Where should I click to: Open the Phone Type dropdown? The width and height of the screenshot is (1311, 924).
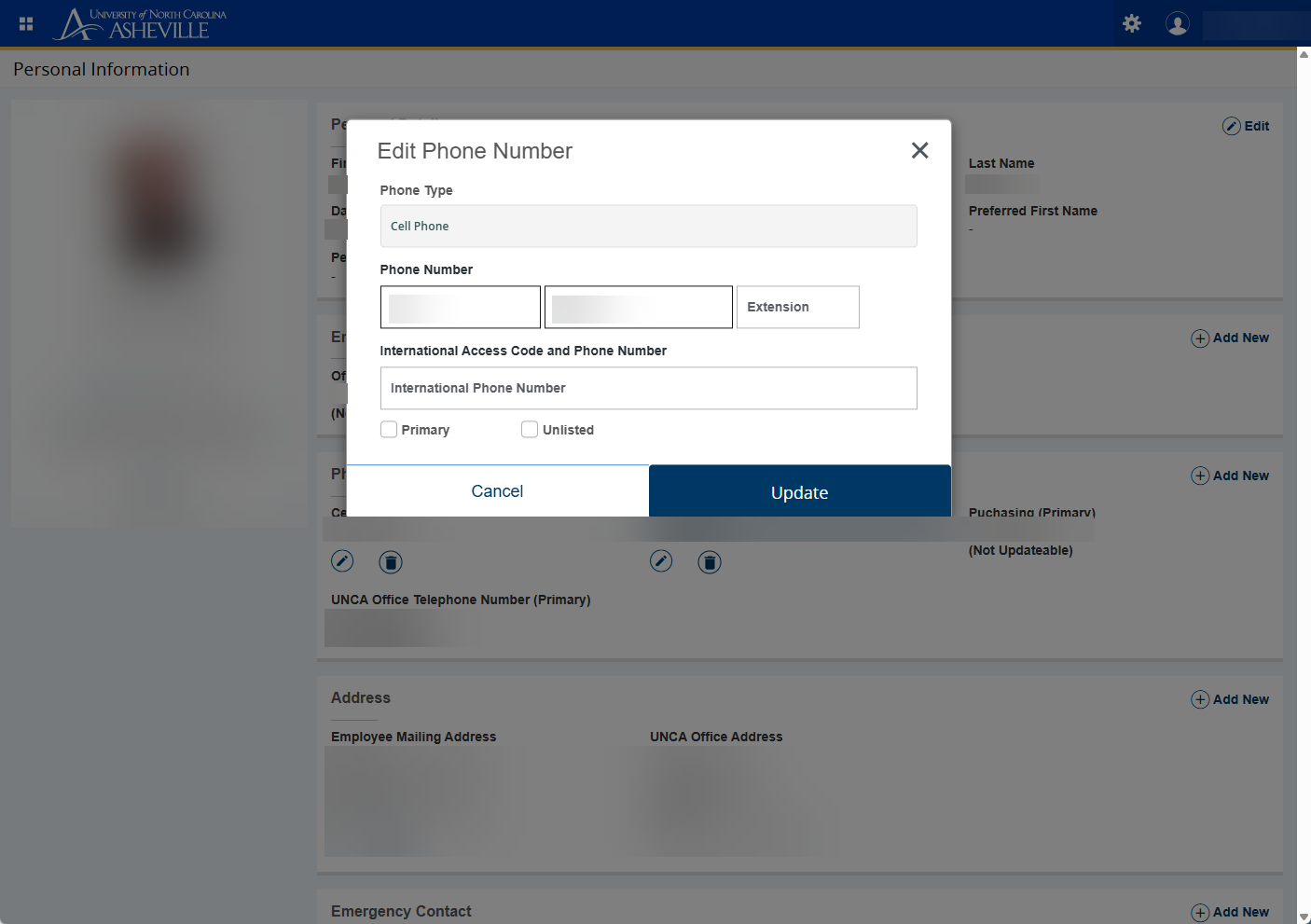point(648,227)
